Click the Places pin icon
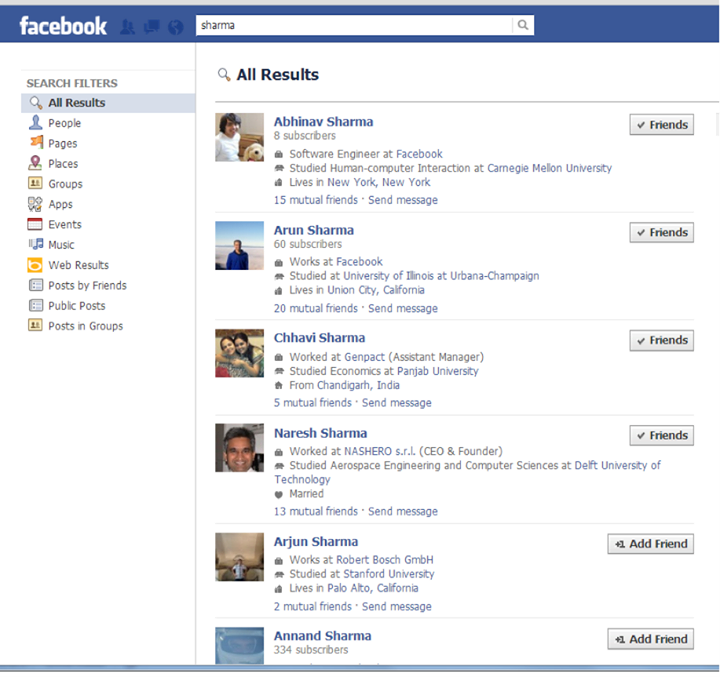This screenshot has width=720, height=677. [x=35, y=163]
